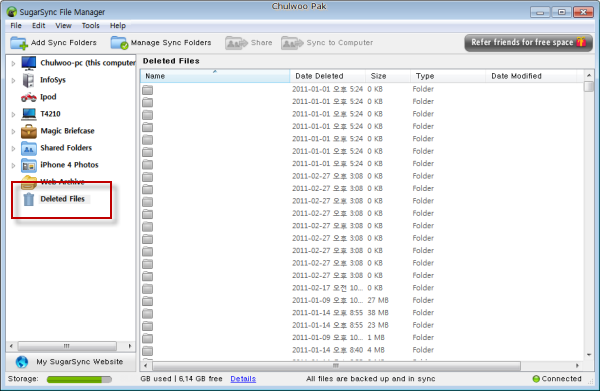Click the greyed Share toolbar icon
The height and width of the screenshot is (391, 600).
(x=236, y=43)
